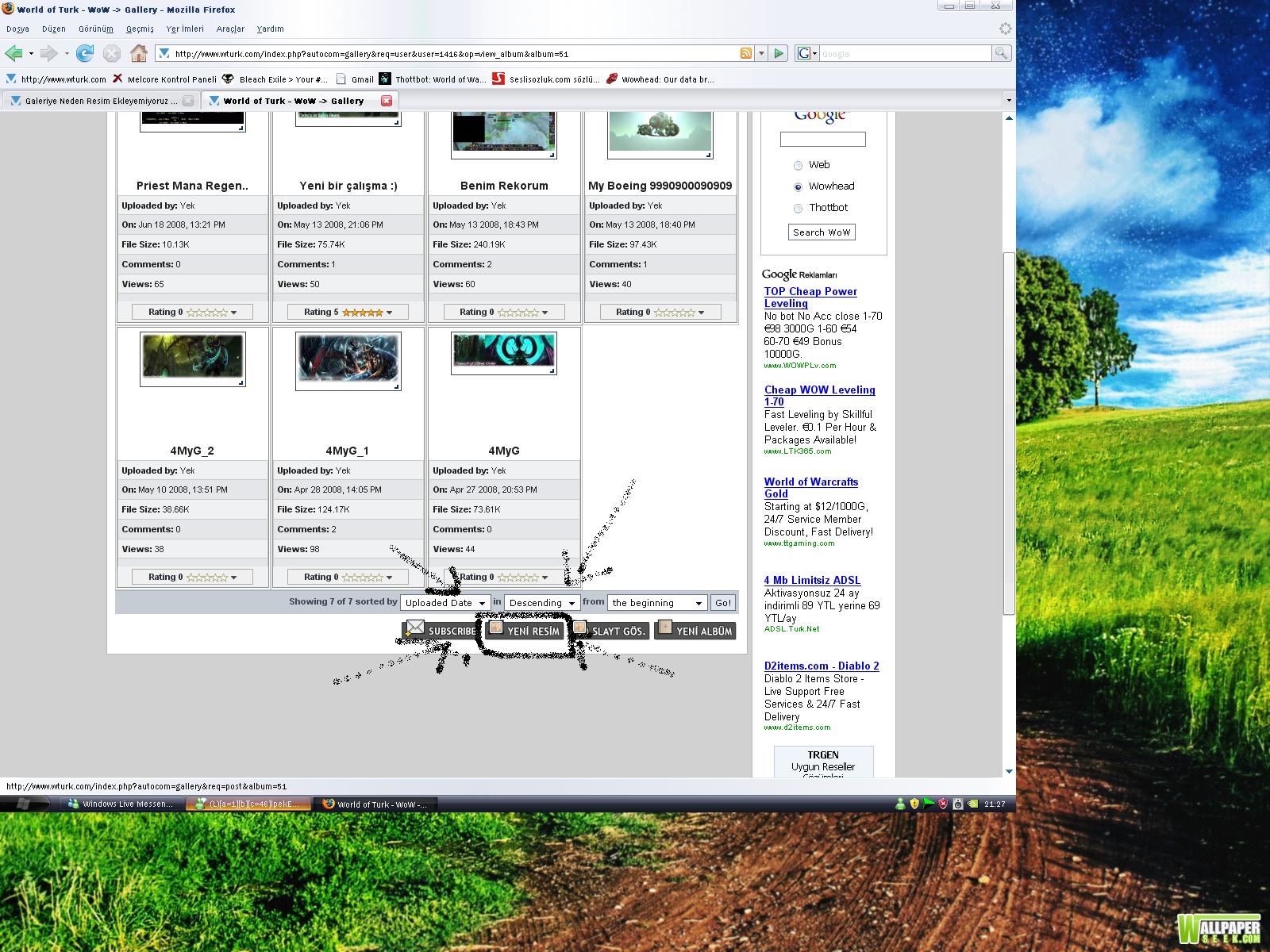1270x952 pixels.
Task: Switch to the Galeriye Neden Resim Ekleyemiyoruz tab
Action: tap(100, 101)
